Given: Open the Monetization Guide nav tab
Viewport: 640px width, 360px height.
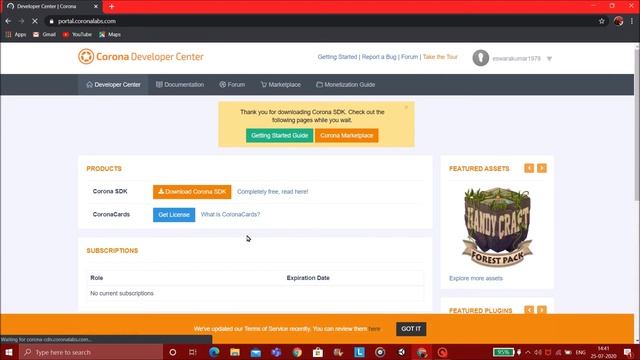Looking at the screenshot, I should pyautogui.click(x=345, y=84).
